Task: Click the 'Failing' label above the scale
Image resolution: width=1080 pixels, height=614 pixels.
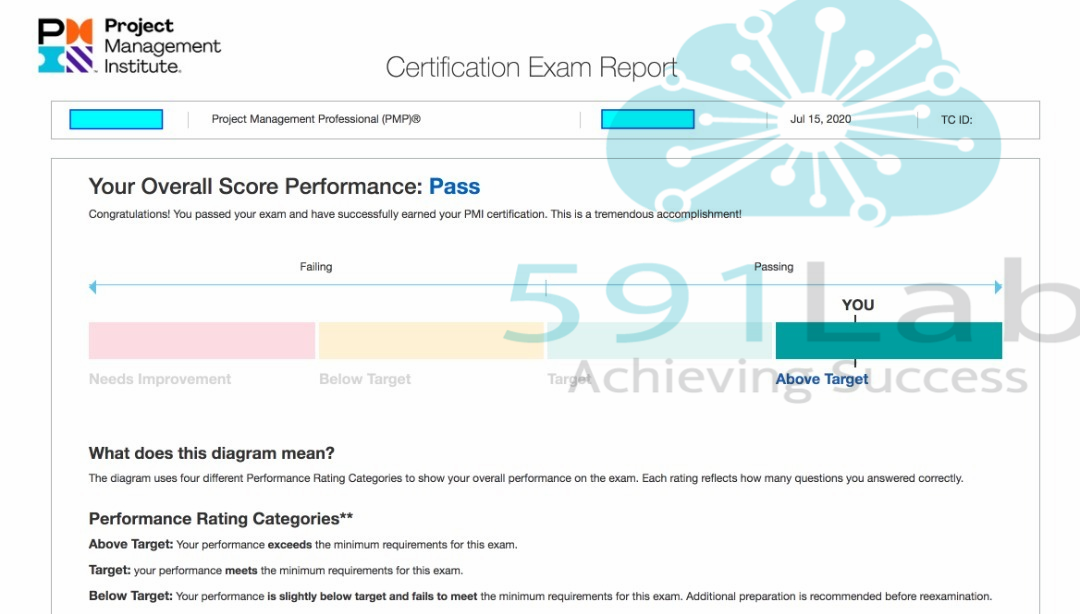Action: (315, 267)
